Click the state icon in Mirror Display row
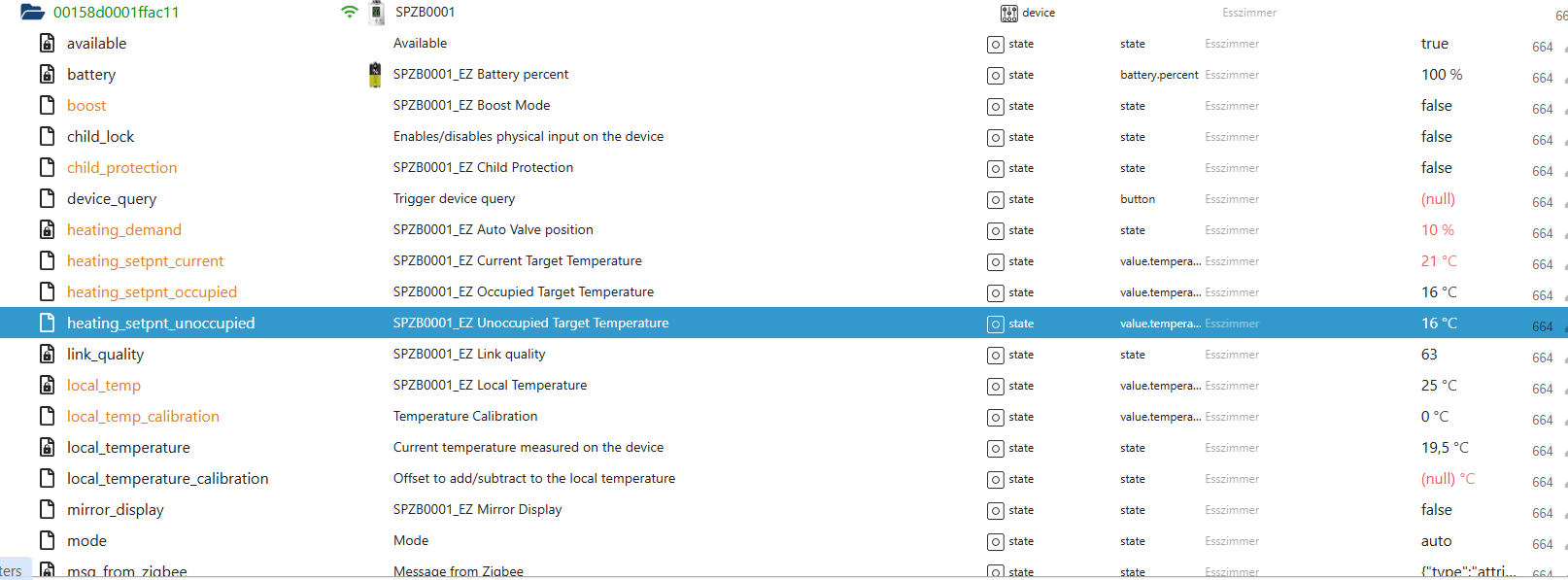Image resolution: width=1568 pixels, height=580 pixels. click(996, 510)
